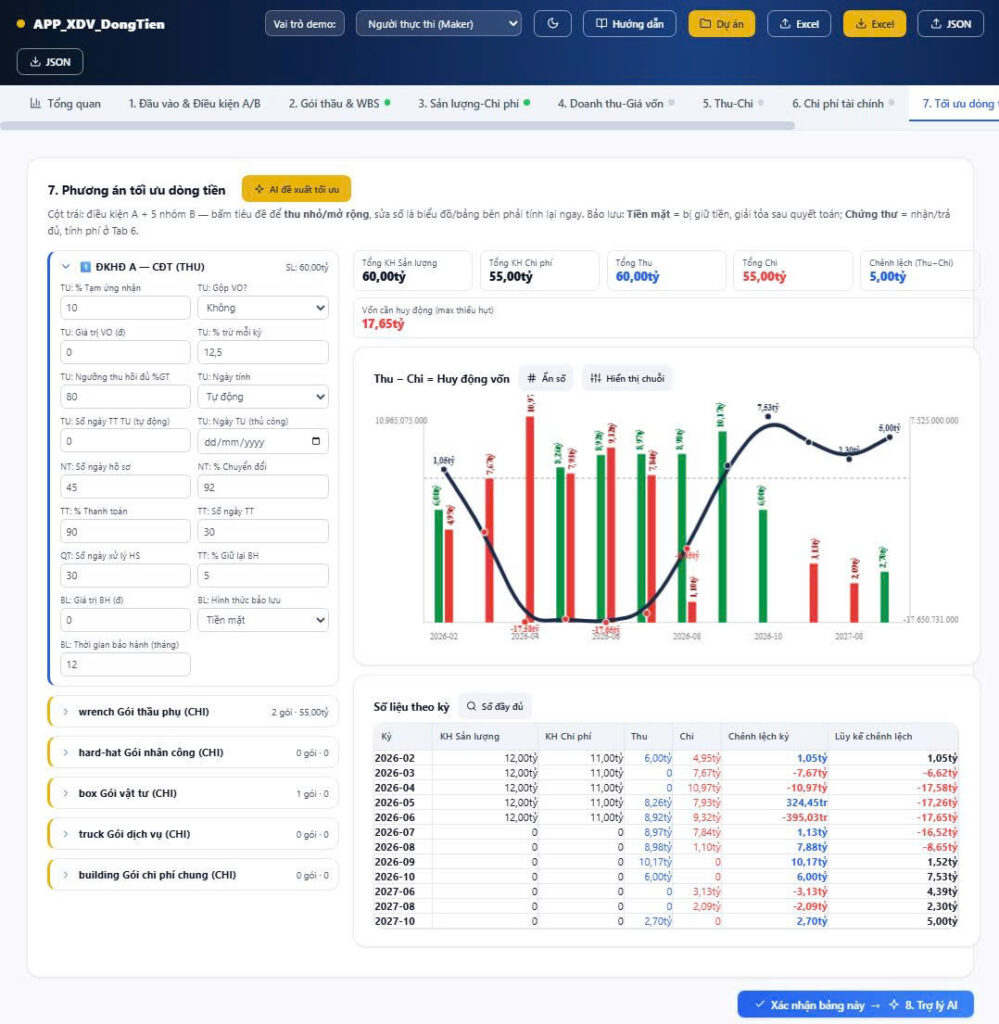Open the Vai trò demo role dropdown
This screenshot has height=1024, width=999.
pos(439,24)
